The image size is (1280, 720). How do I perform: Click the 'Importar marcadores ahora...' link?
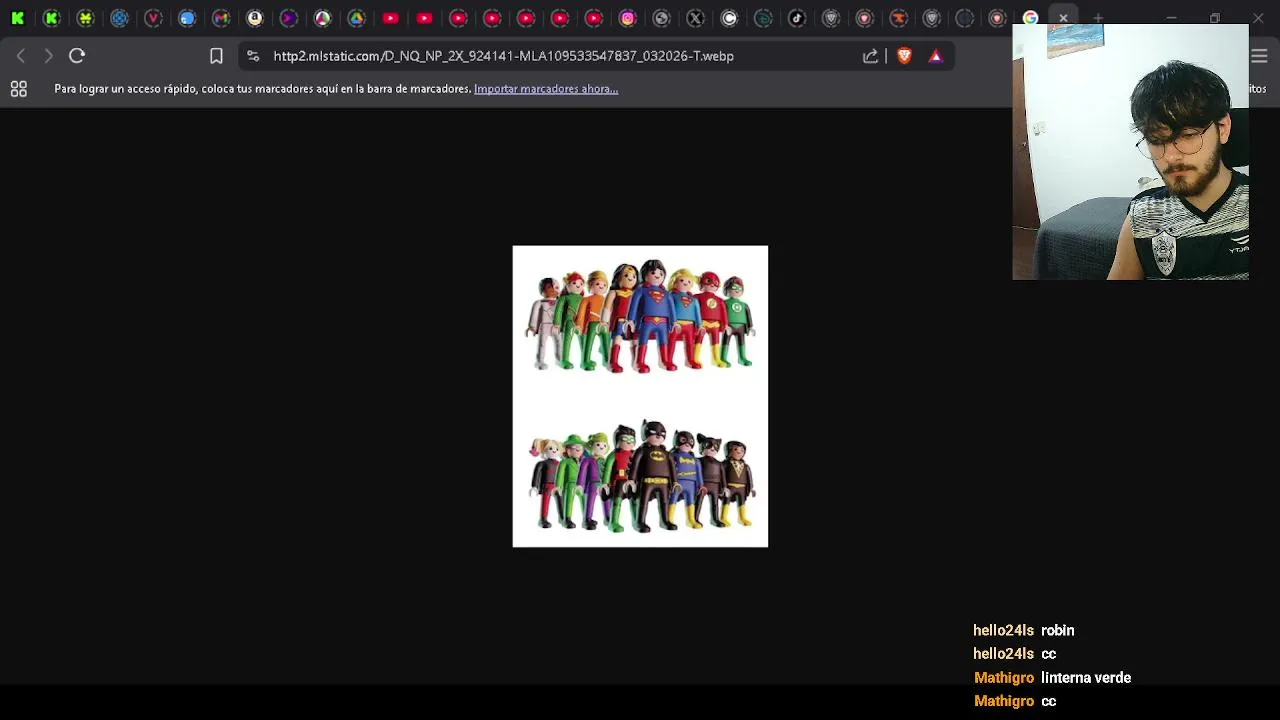(546, 89)
